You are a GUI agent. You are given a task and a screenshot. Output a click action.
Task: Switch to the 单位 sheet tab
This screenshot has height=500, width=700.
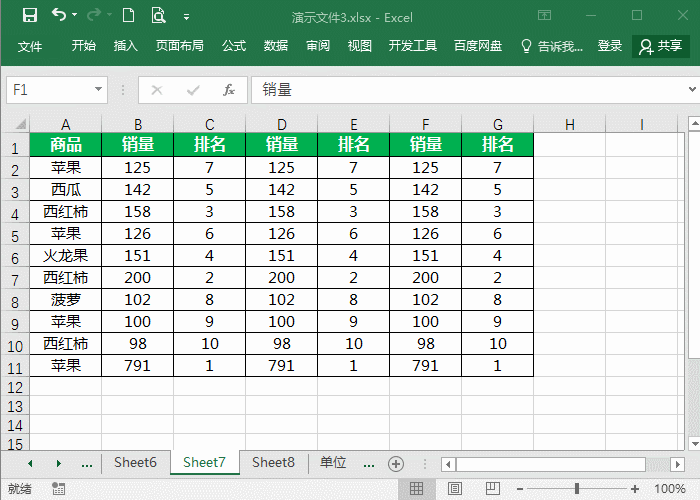pos(333,462)
